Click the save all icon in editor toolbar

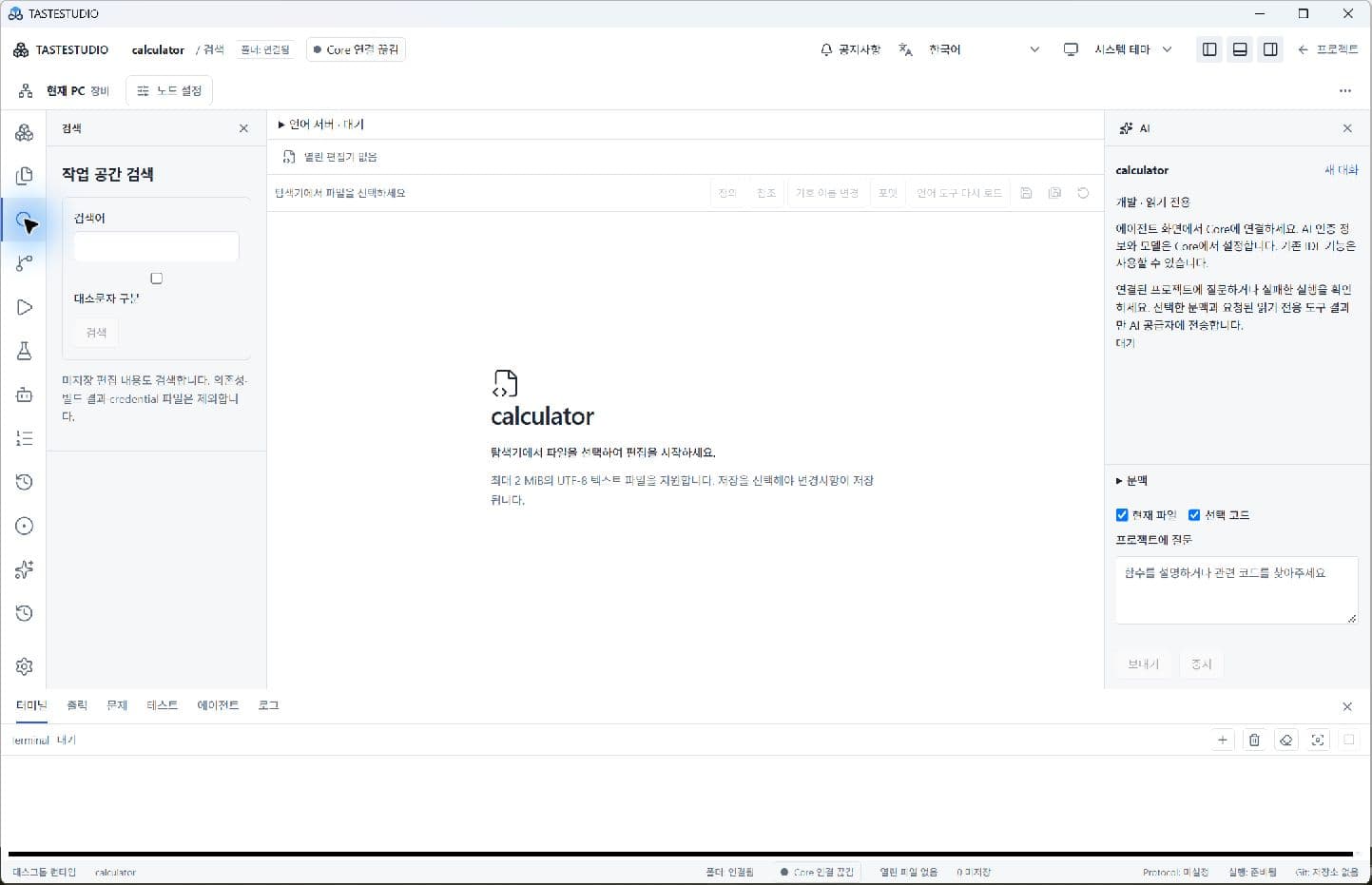(x=1054, y=193)
